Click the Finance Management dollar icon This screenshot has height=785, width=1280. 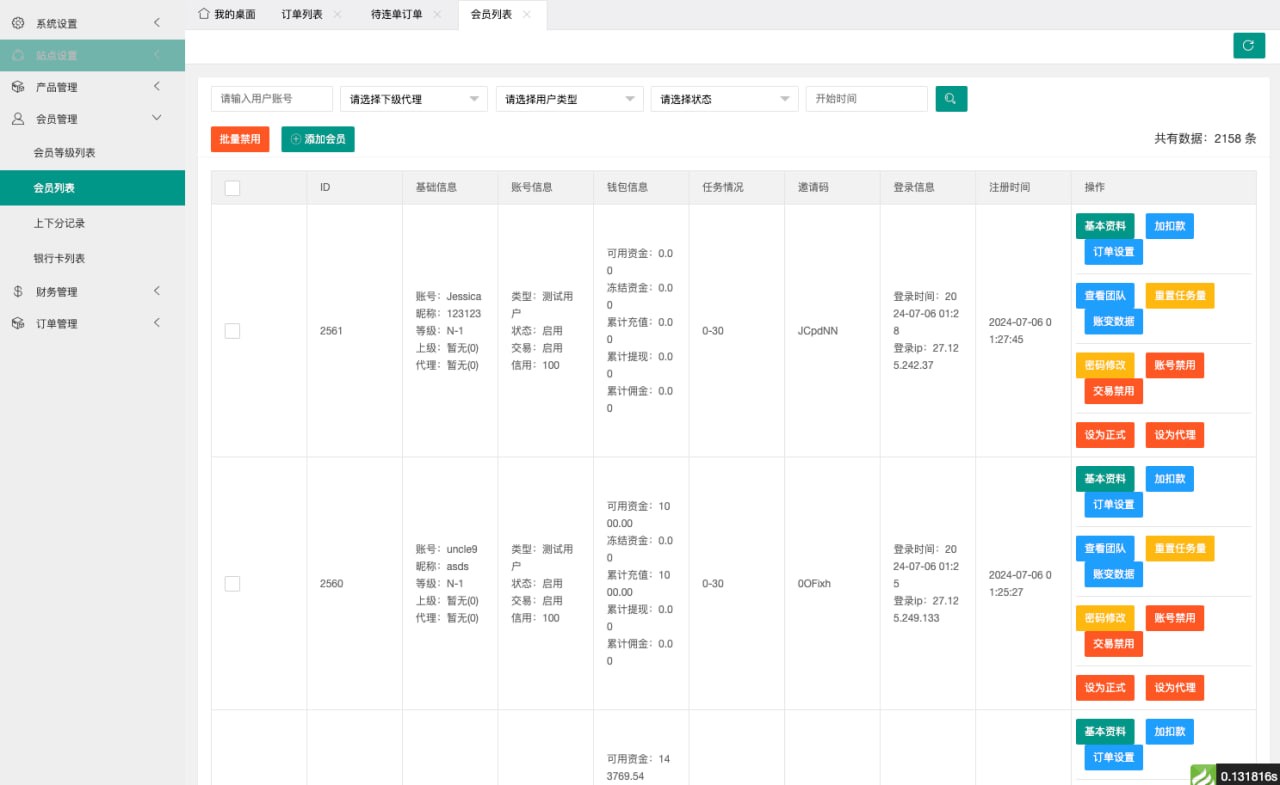tap(18, 292)
